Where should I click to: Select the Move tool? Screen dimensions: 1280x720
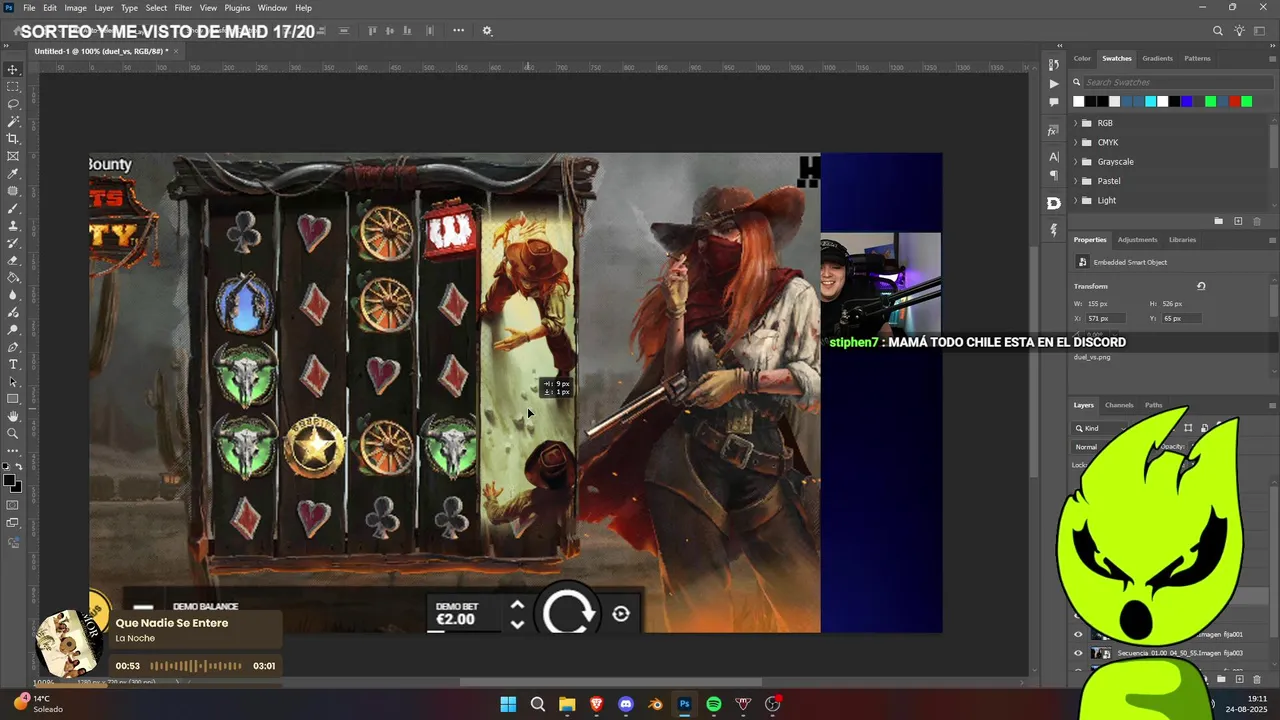(13, 70)
